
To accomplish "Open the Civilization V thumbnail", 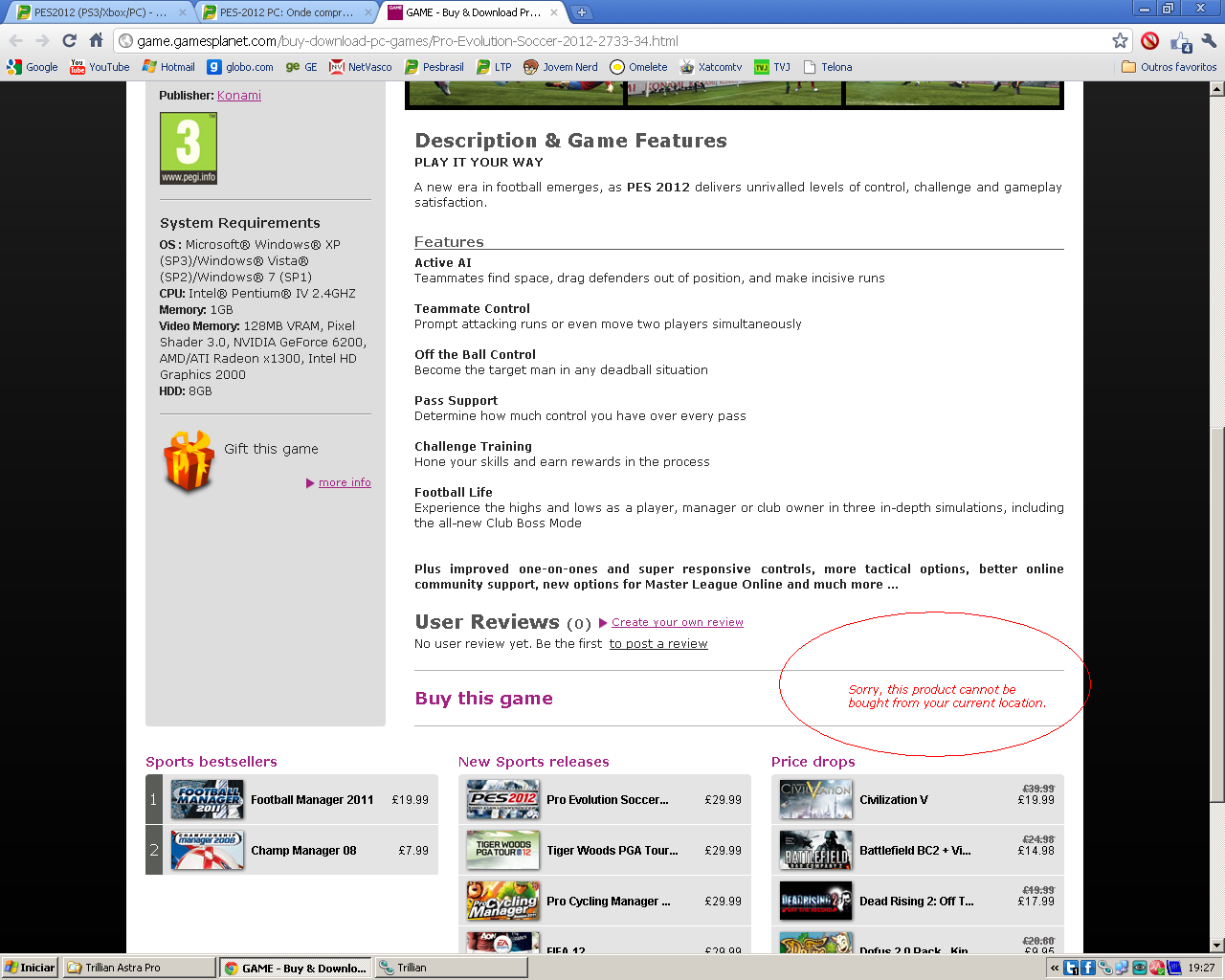I will (815, 799).
